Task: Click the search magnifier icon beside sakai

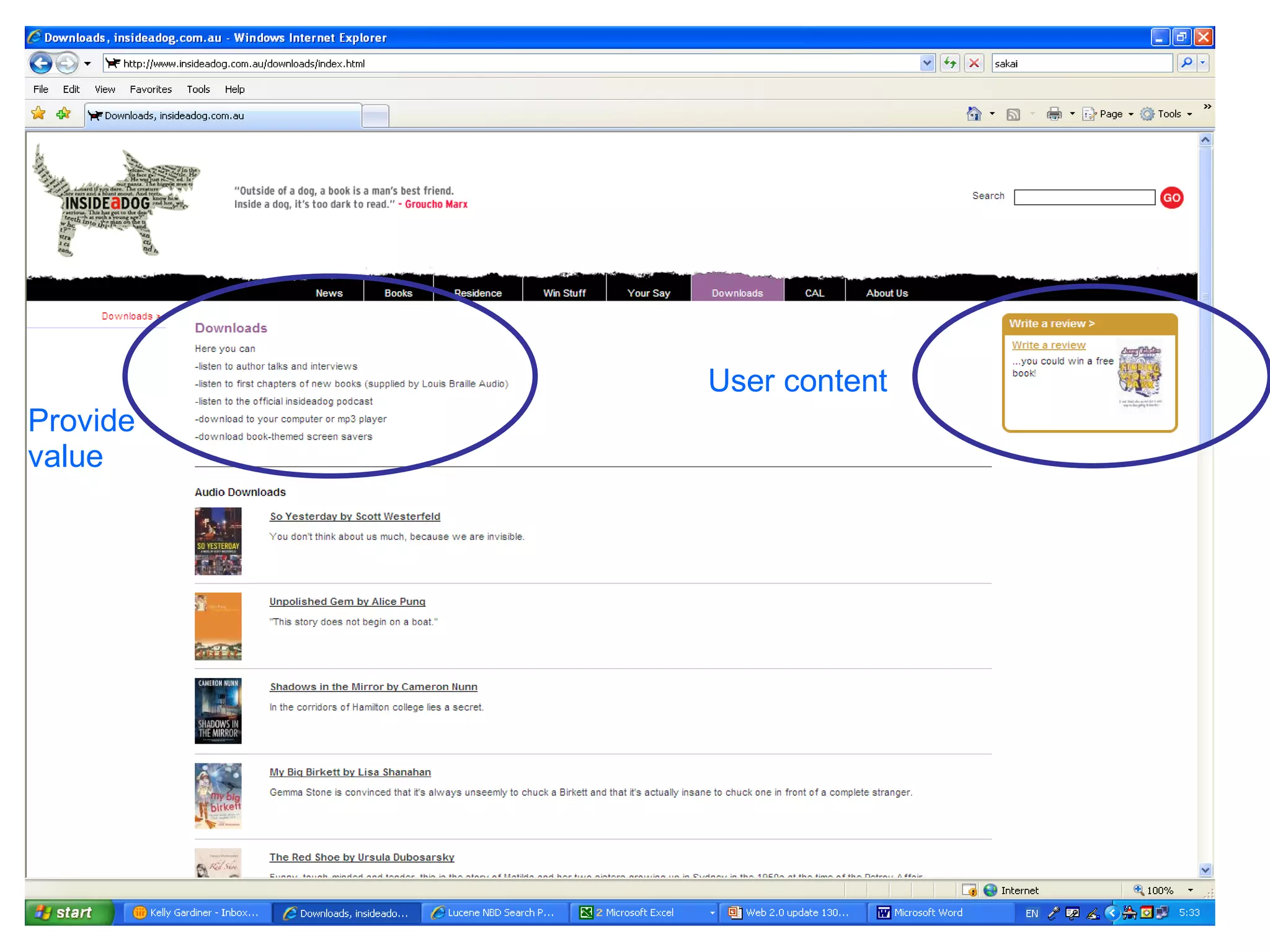Action: [1186, 63]
